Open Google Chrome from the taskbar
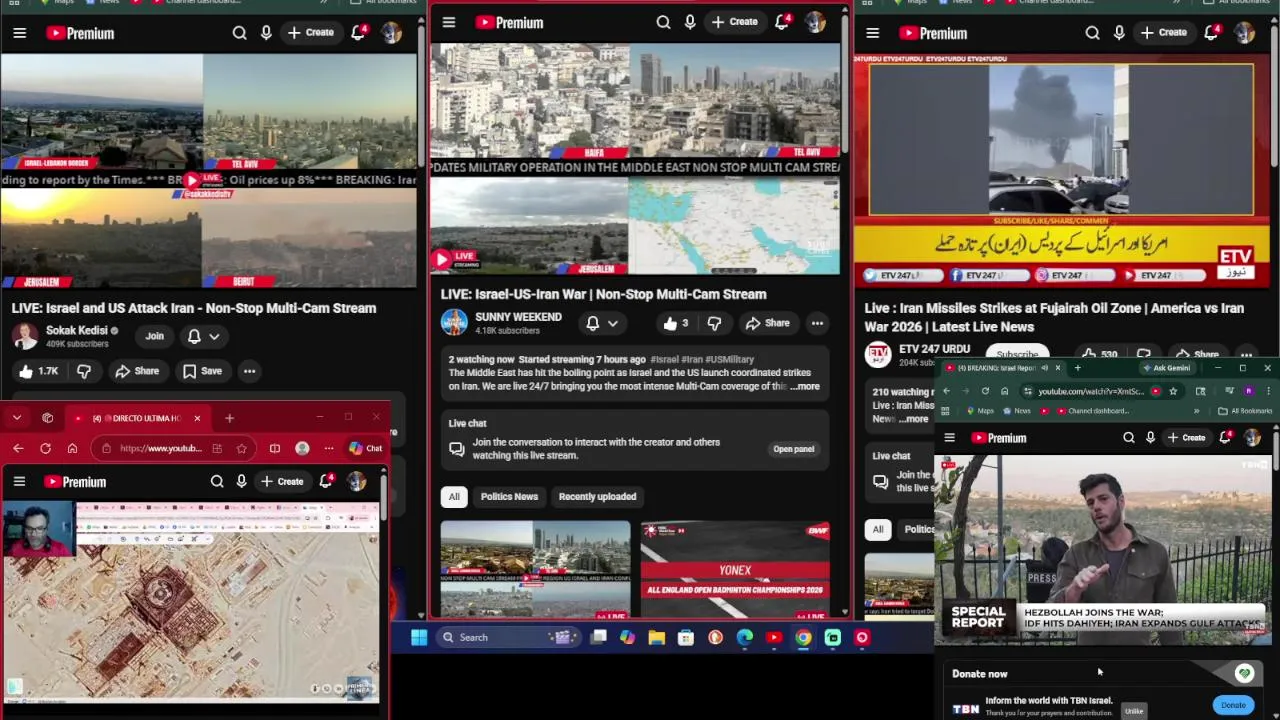 (x=803, y=637)
